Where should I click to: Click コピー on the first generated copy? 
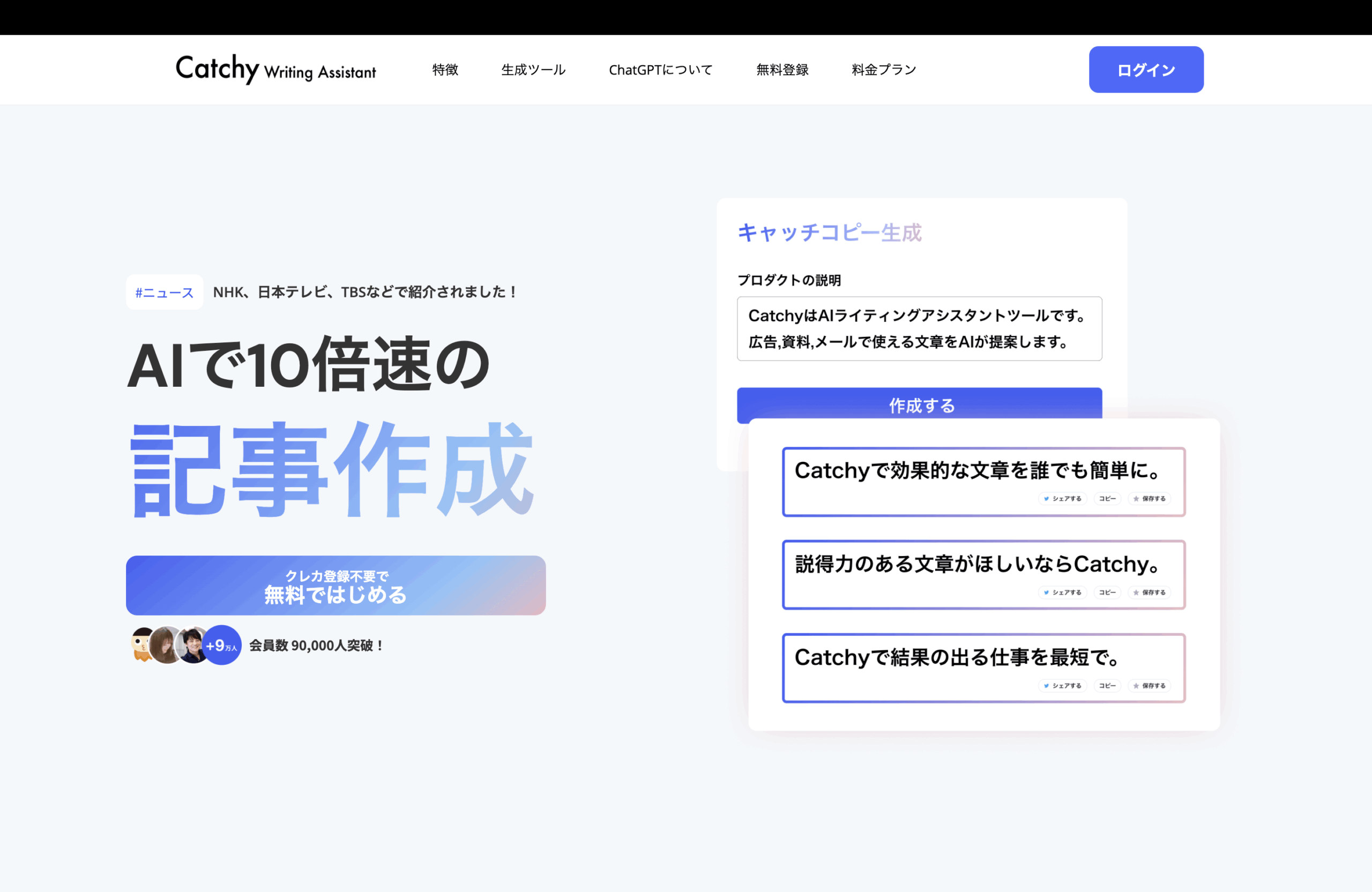pyautogui.click(x=1107, y=498)
